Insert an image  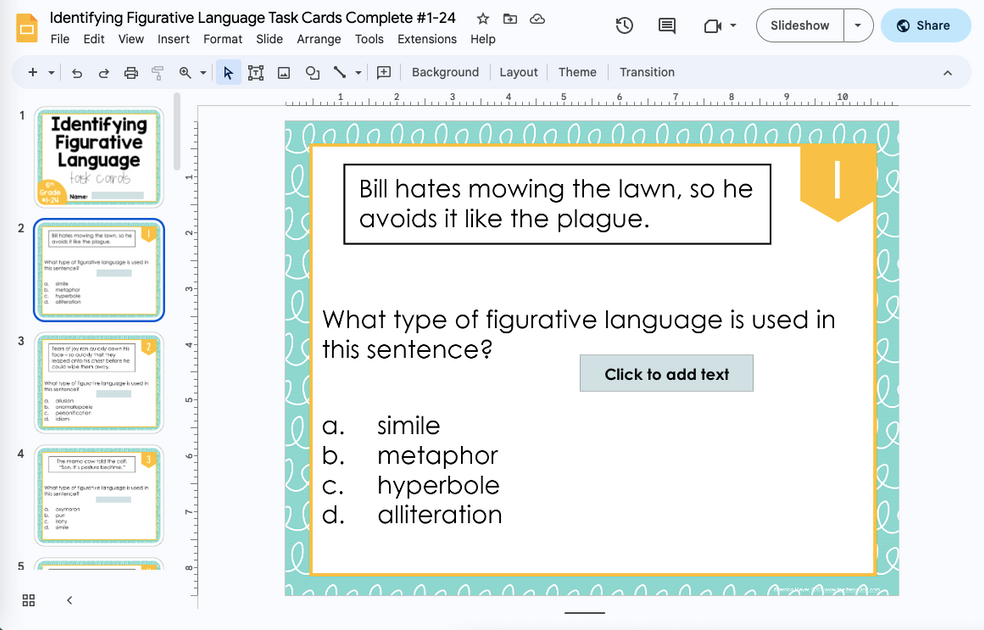pyautogui.click(x=283, y=71)
